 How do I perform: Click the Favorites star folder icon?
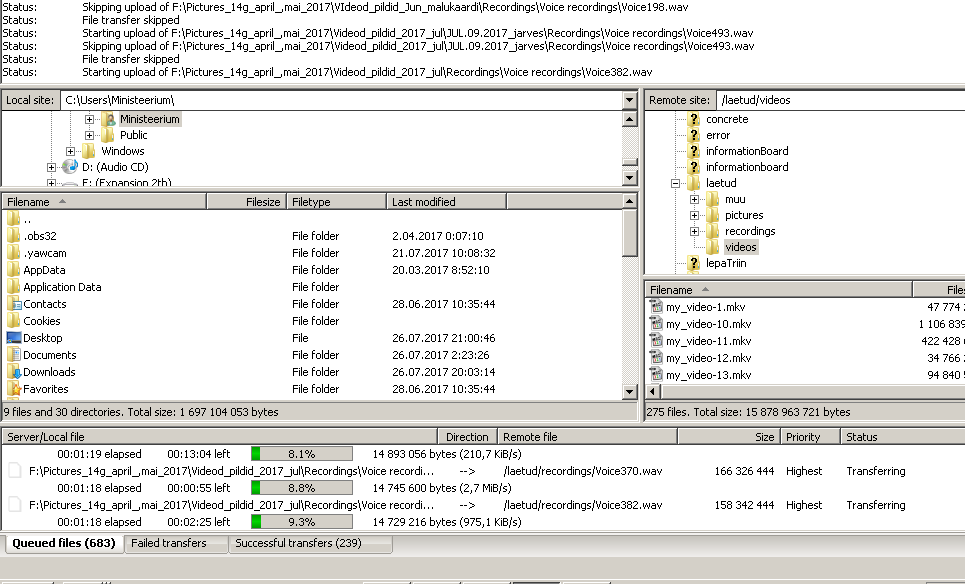click(14, 389)
